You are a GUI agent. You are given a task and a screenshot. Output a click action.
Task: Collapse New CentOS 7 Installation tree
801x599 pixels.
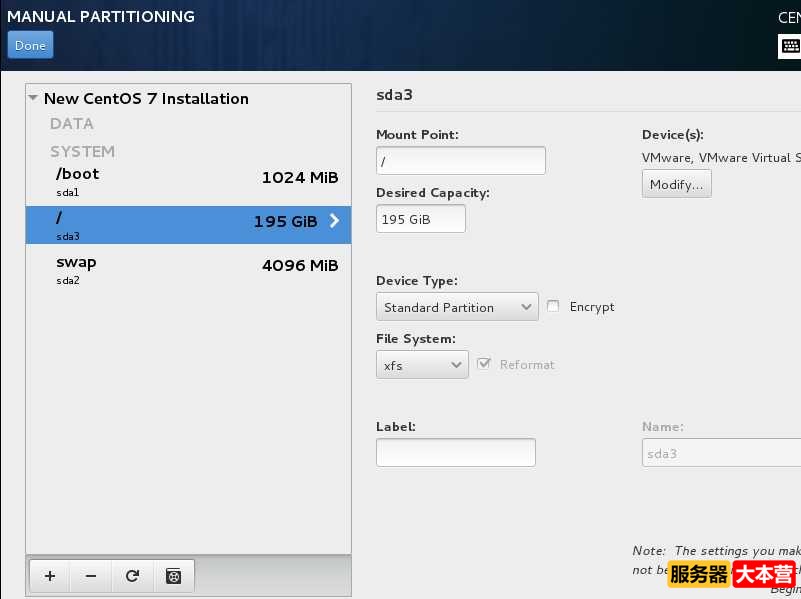click(33, 98)
